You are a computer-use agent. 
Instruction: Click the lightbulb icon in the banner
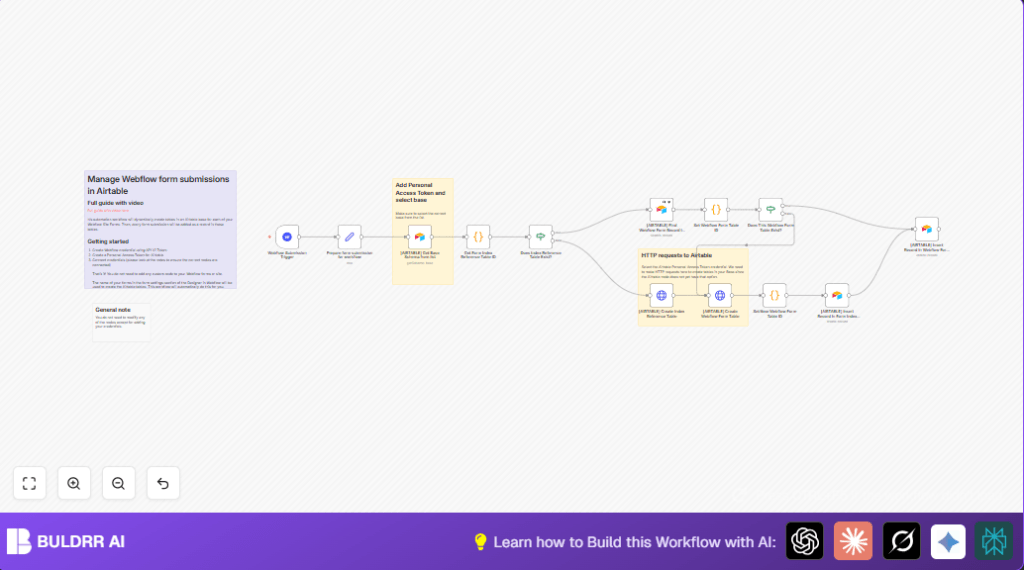coord(481,542)
